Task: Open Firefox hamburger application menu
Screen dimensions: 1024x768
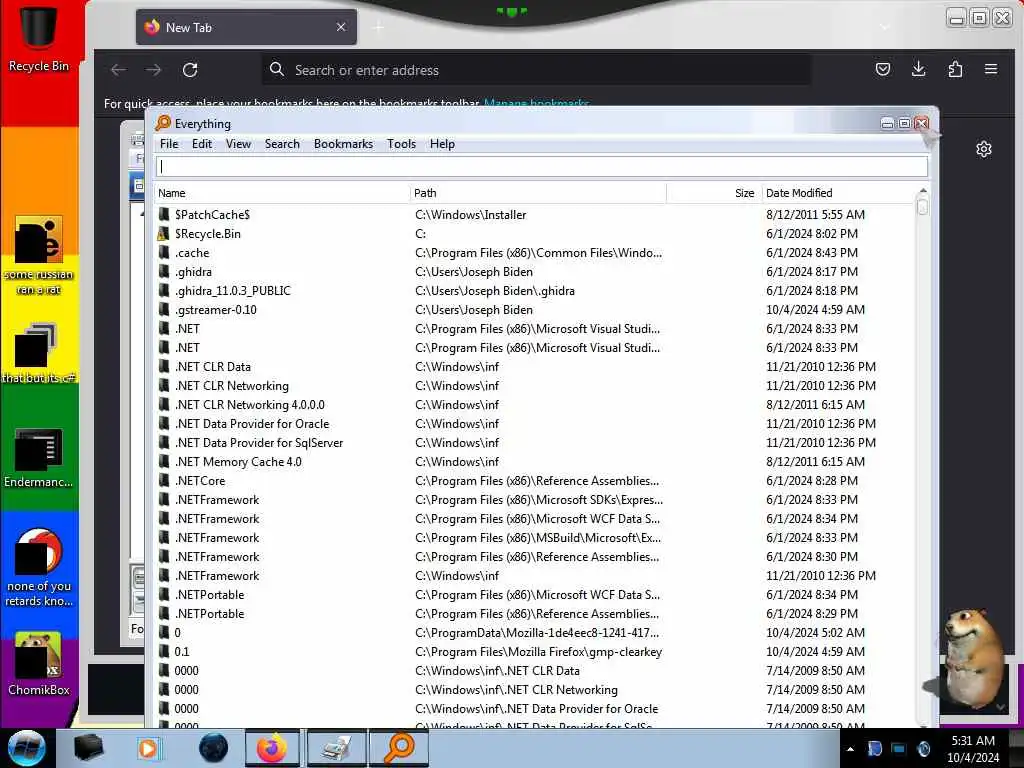Action: [991, 69]
